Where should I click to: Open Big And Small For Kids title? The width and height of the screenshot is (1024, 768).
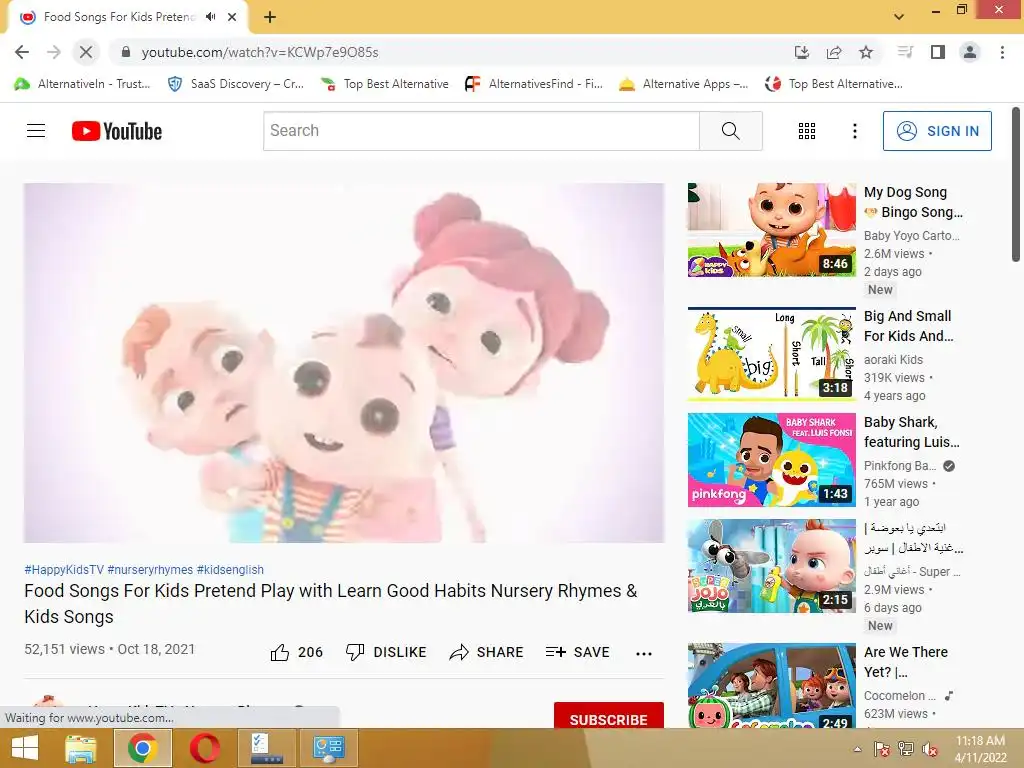click(908, 326)
